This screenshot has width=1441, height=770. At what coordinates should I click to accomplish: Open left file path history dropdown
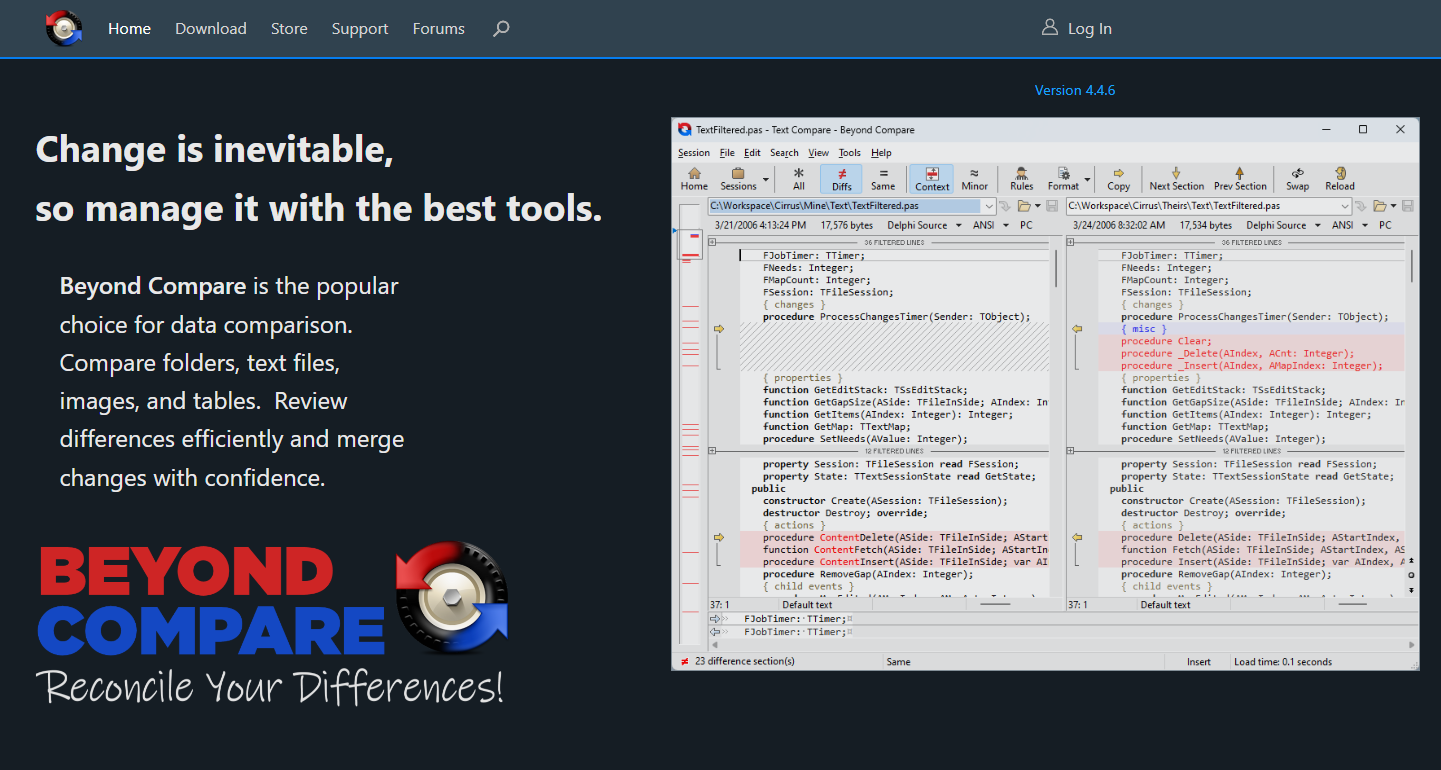[x=988, y=206]
